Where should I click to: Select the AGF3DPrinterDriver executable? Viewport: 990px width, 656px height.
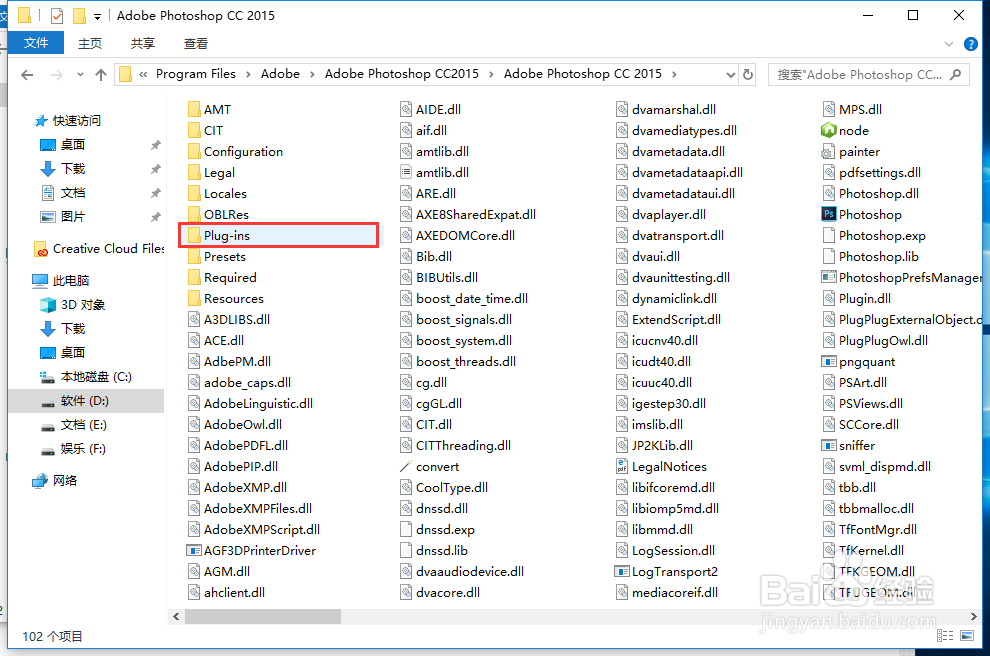[251, 551]
